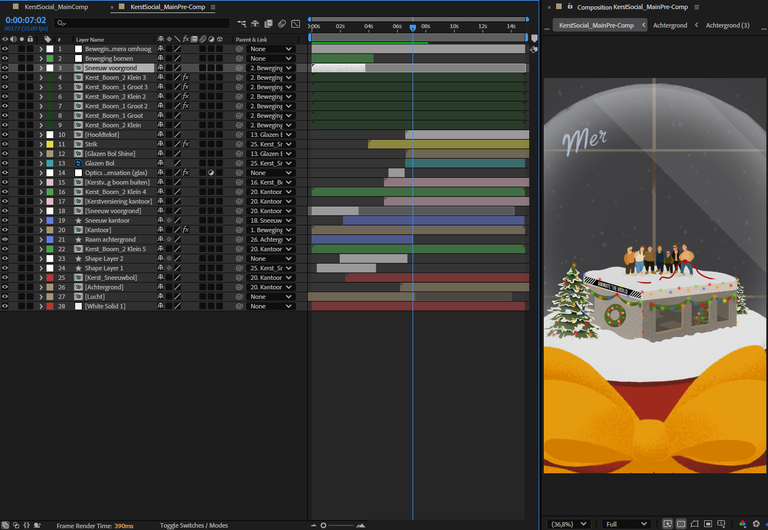
Task: Toggle the shy layers switch icon
Action: tap(254, 23)
